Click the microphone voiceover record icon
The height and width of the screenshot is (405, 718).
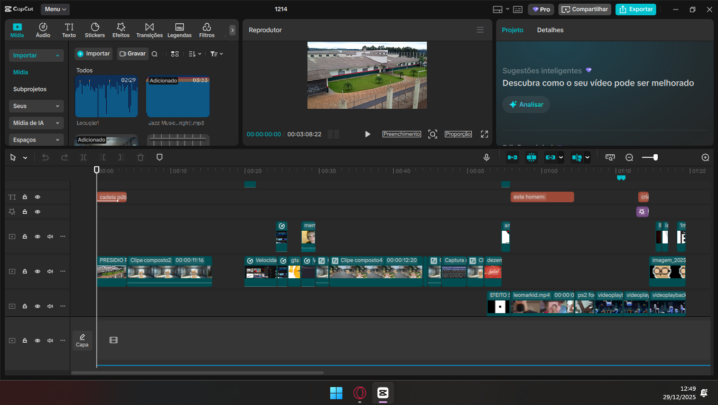pos(487,157)
